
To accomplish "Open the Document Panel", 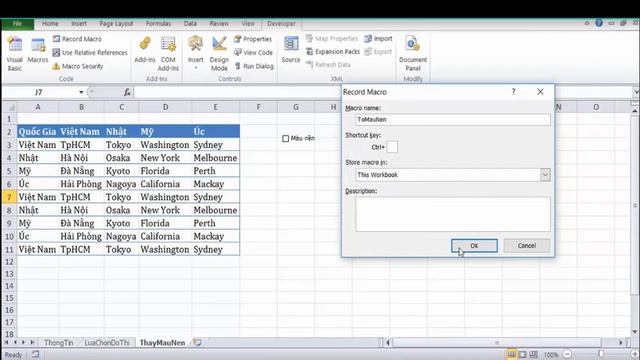I will coord(413,54).
